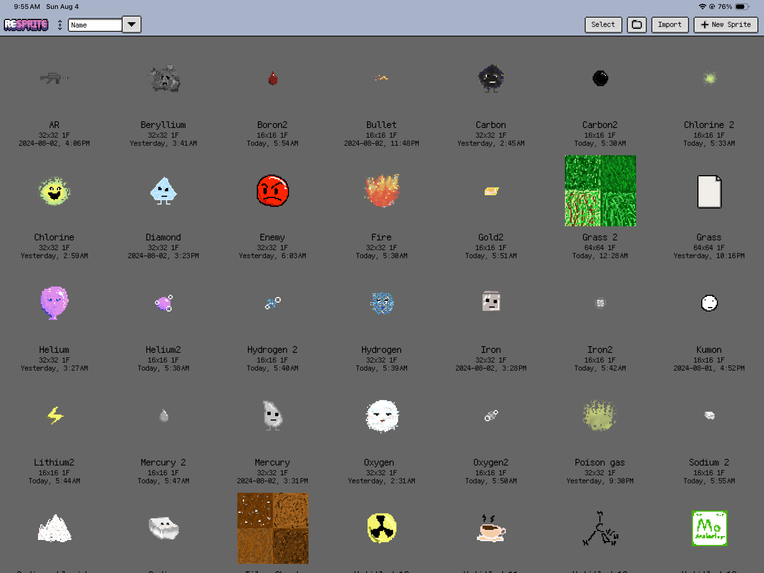Open the Carbon2 black ball sprite
The image size is (764, 573).
[600, 78]
